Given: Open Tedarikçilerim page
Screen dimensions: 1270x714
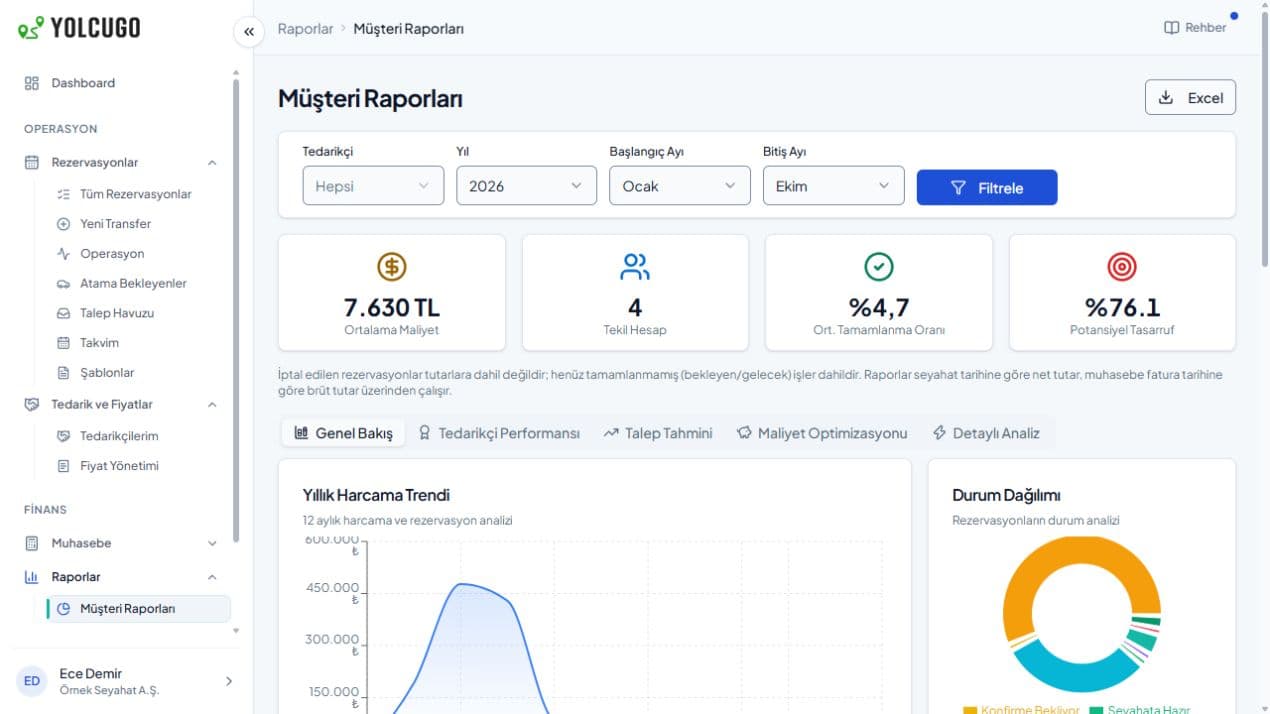Looking at the screenshot, I should click(119, 436).
